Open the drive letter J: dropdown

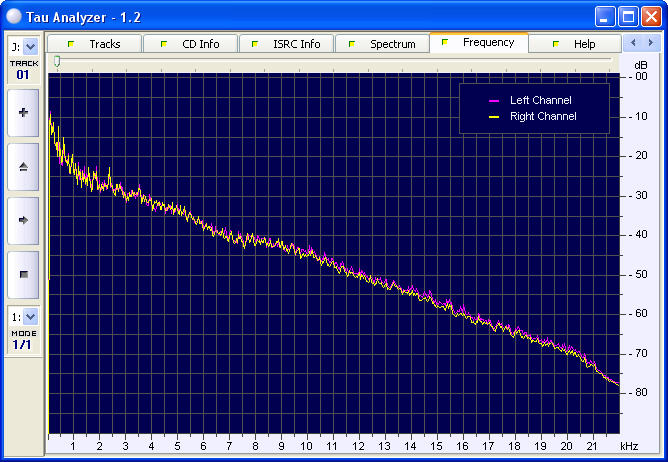click(30, 46)
